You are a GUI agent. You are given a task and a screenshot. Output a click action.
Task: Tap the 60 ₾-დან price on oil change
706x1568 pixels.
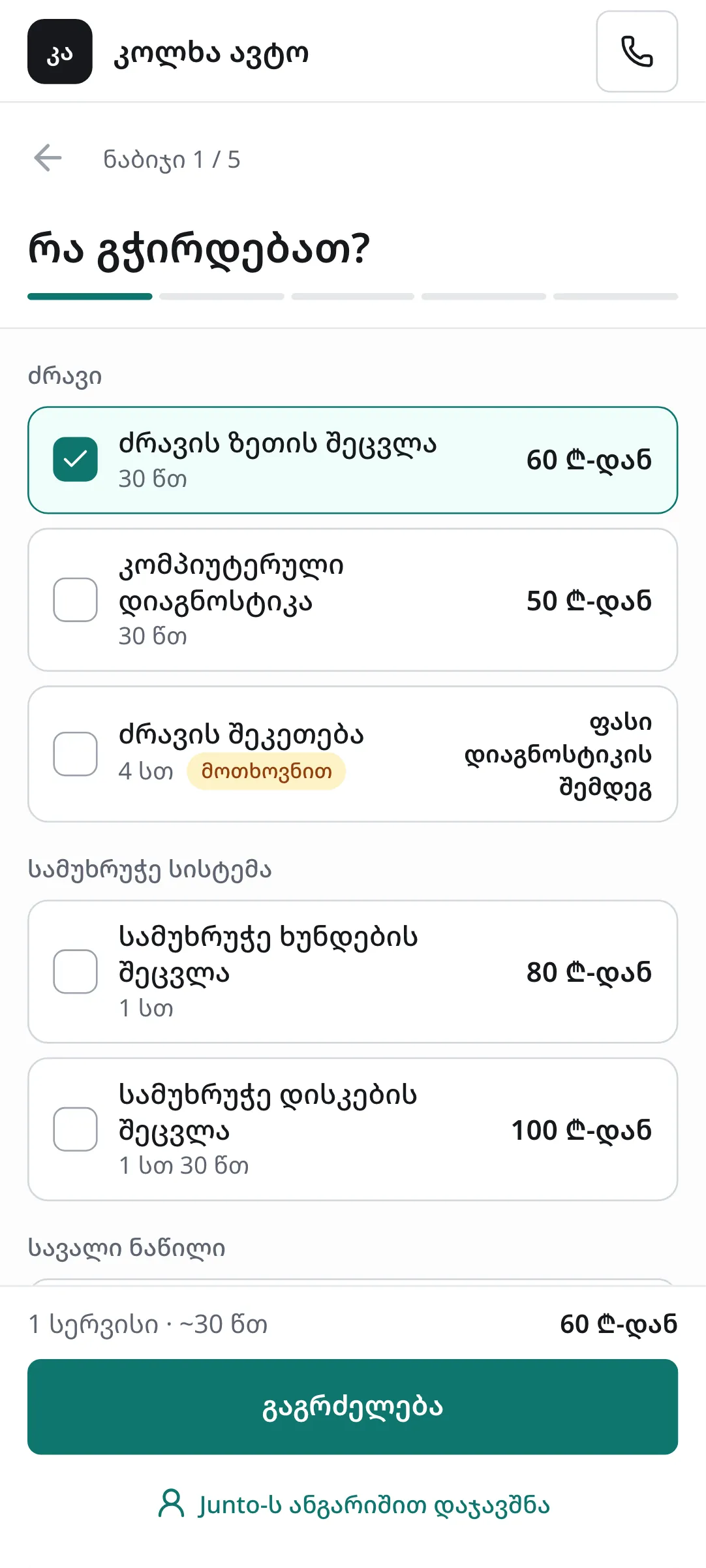coord(589,460)
